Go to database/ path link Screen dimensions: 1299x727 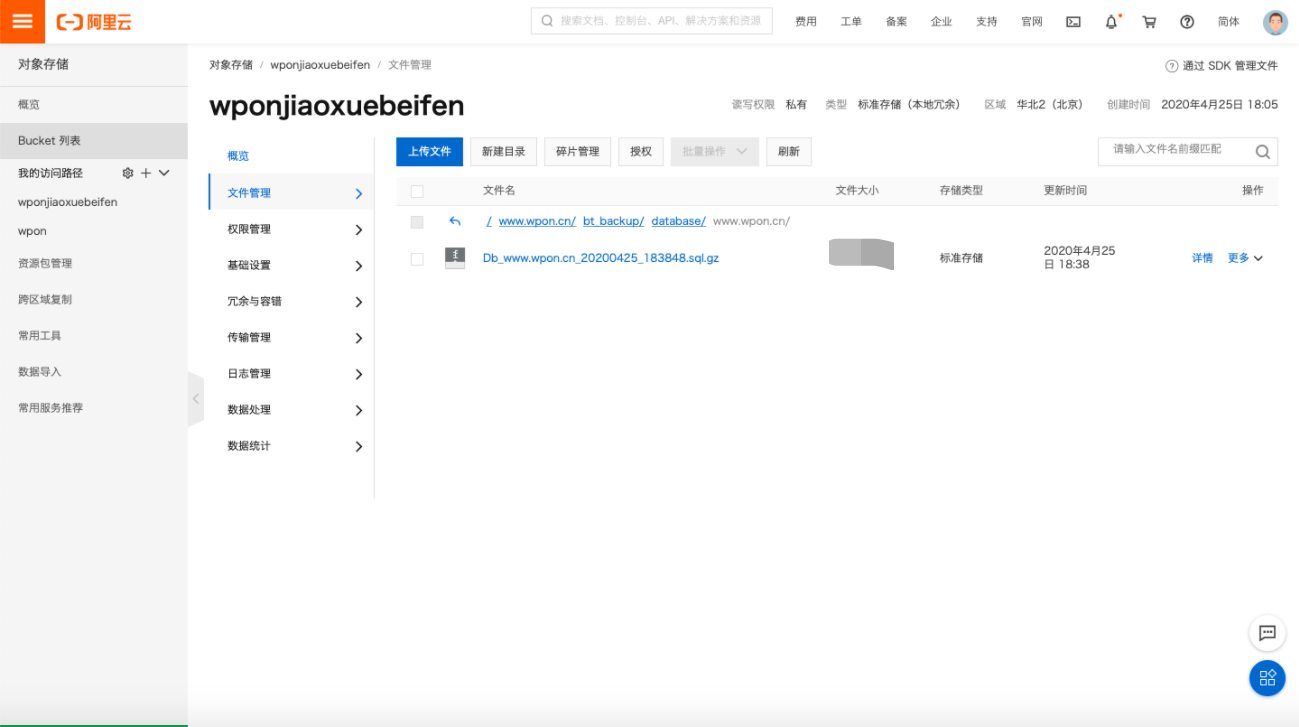(x=678, y=221)
